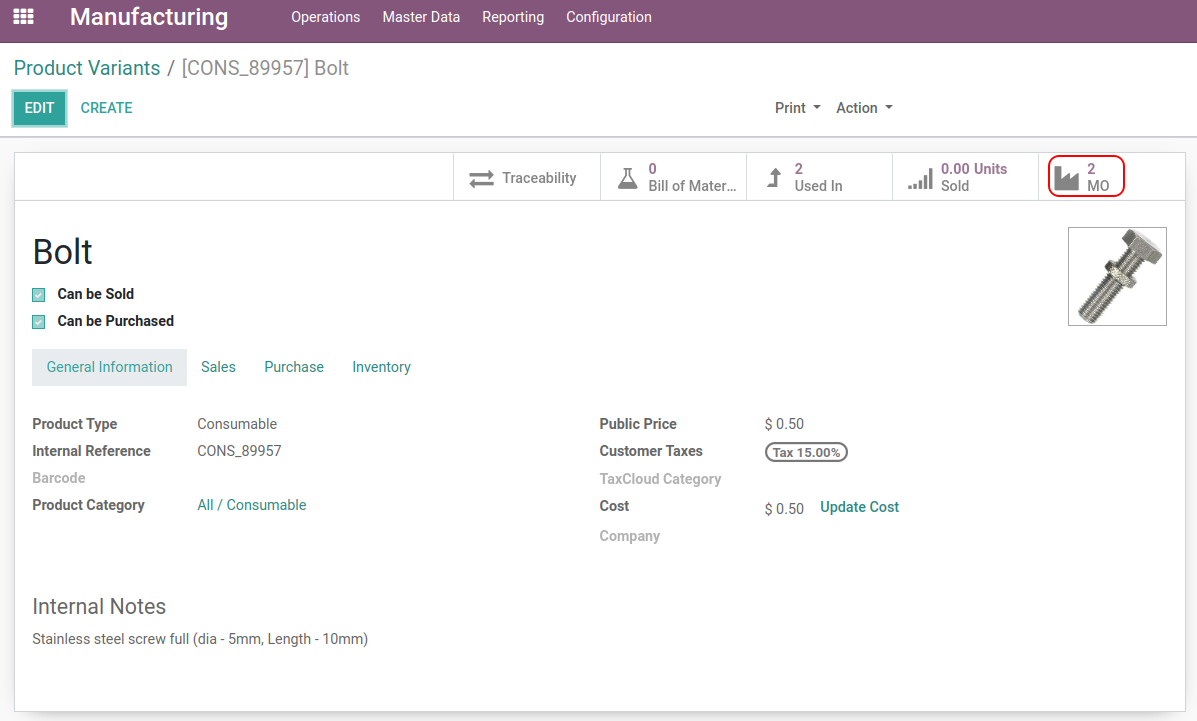Open the Reporting menu

513,17
